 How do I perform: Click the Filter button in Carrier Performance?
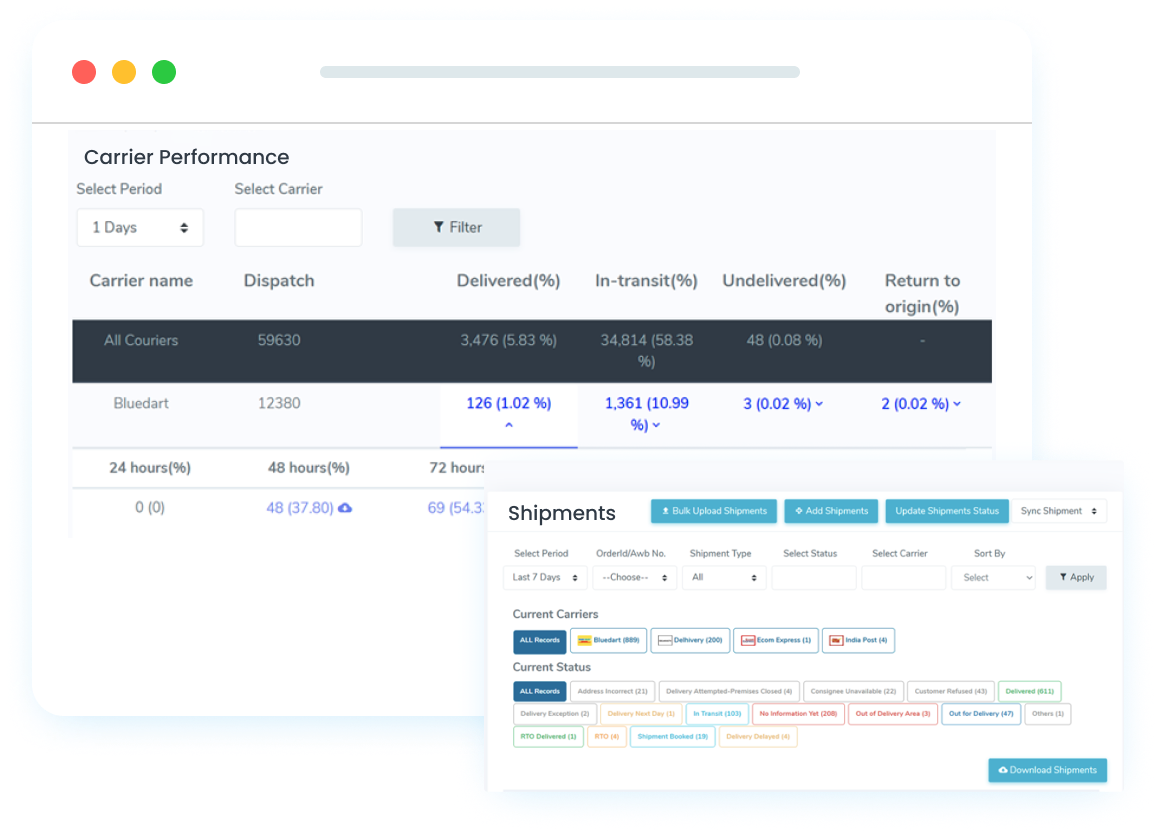(x=456, y=227)
